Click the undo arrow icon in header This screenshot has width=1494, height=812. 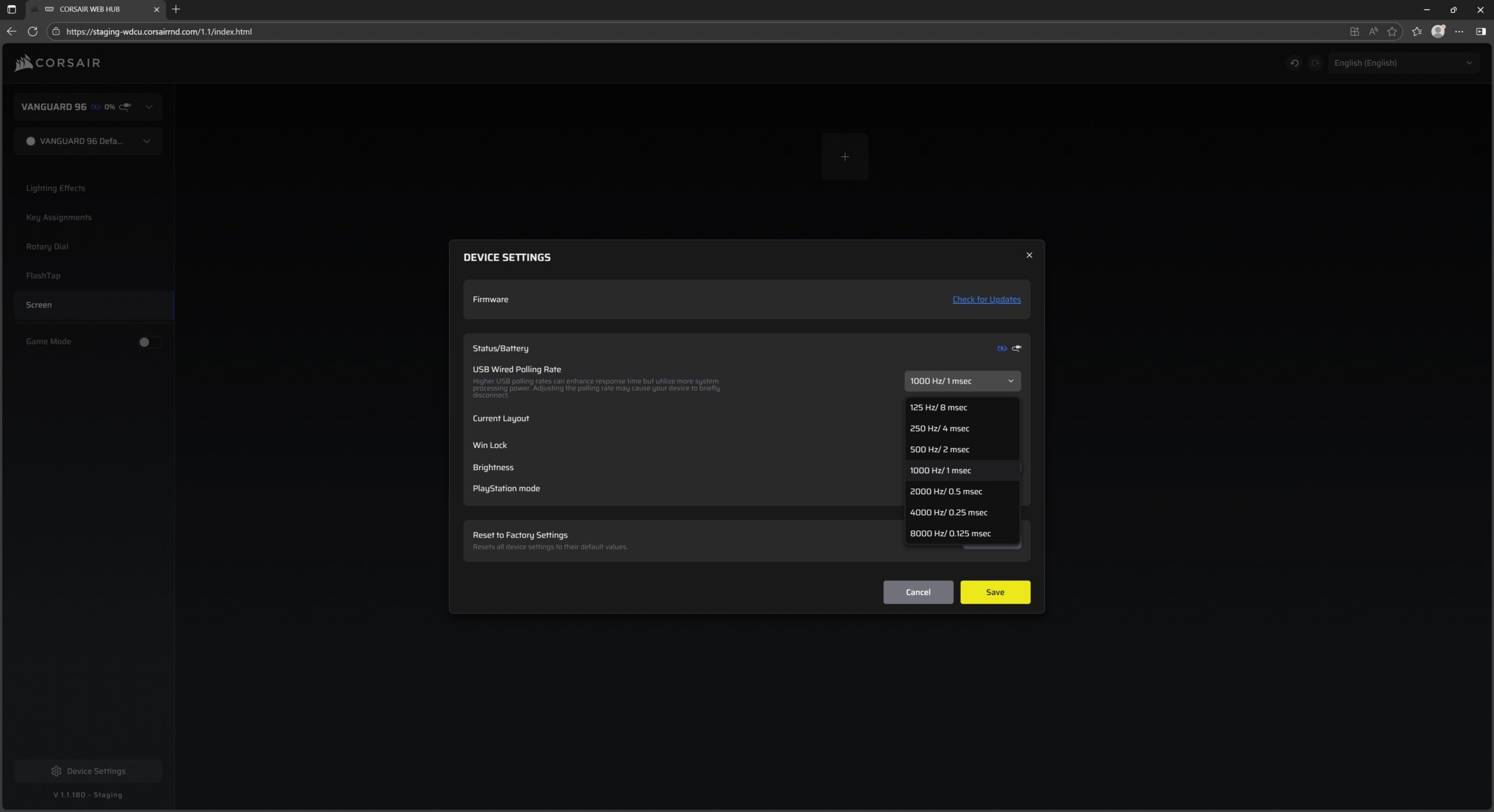(x=1294, y=63)
